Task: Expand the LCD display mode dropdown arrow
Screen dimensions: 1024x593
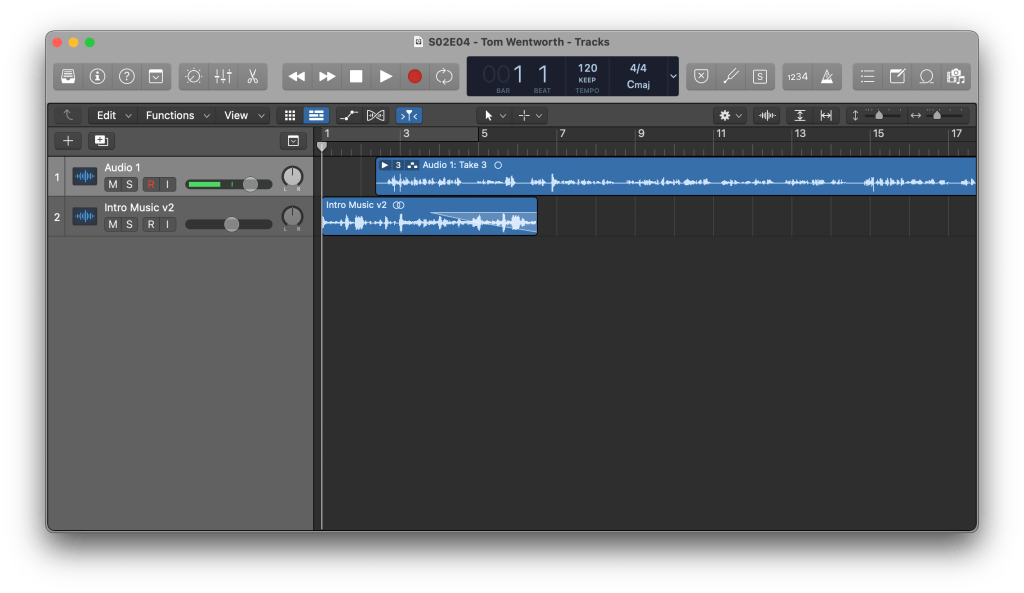Action: (x=673, y=76)
